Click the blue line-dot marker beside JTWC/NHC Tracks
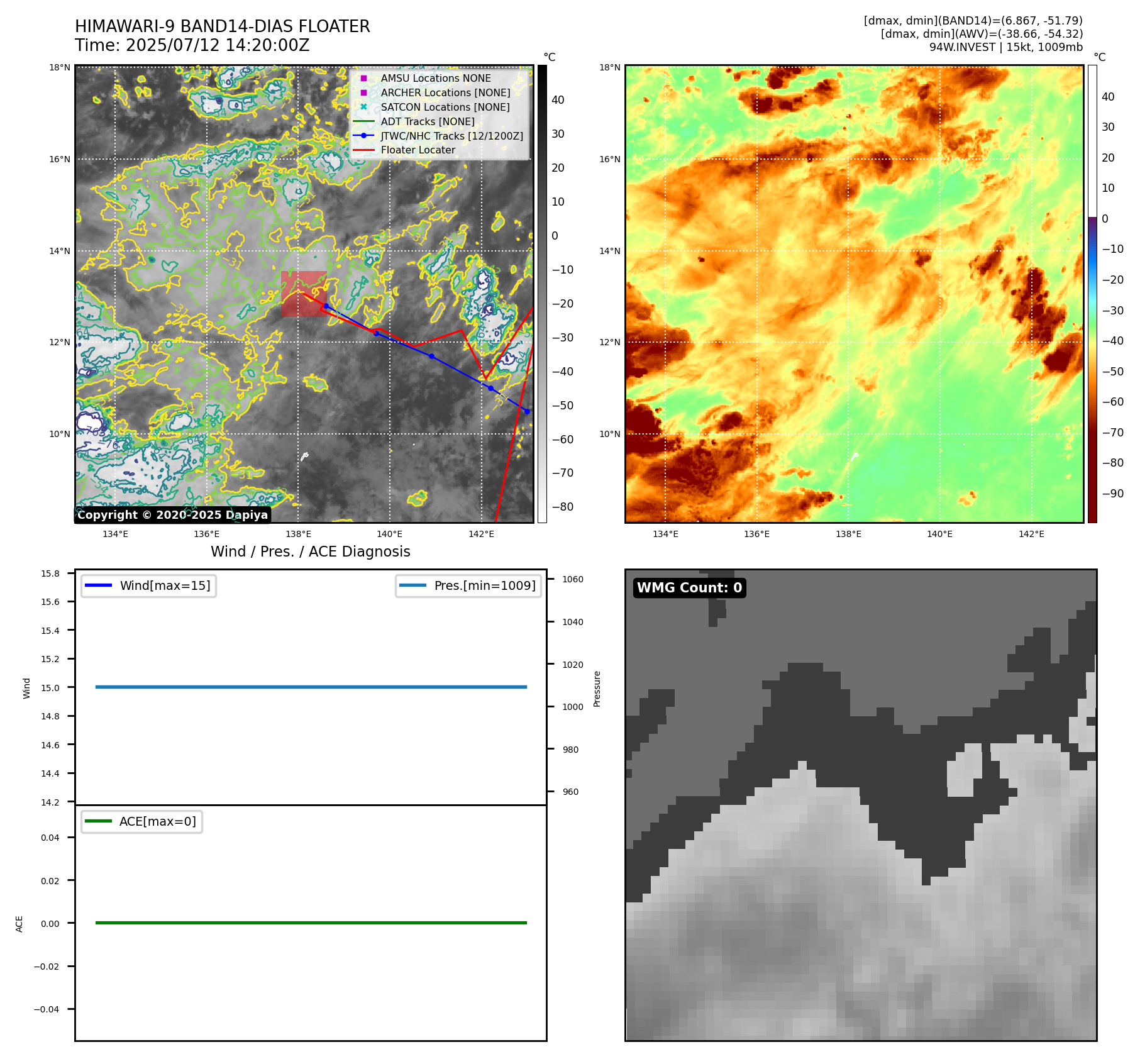Viewport: 1140px width, 1064px height. click(363, 136)
